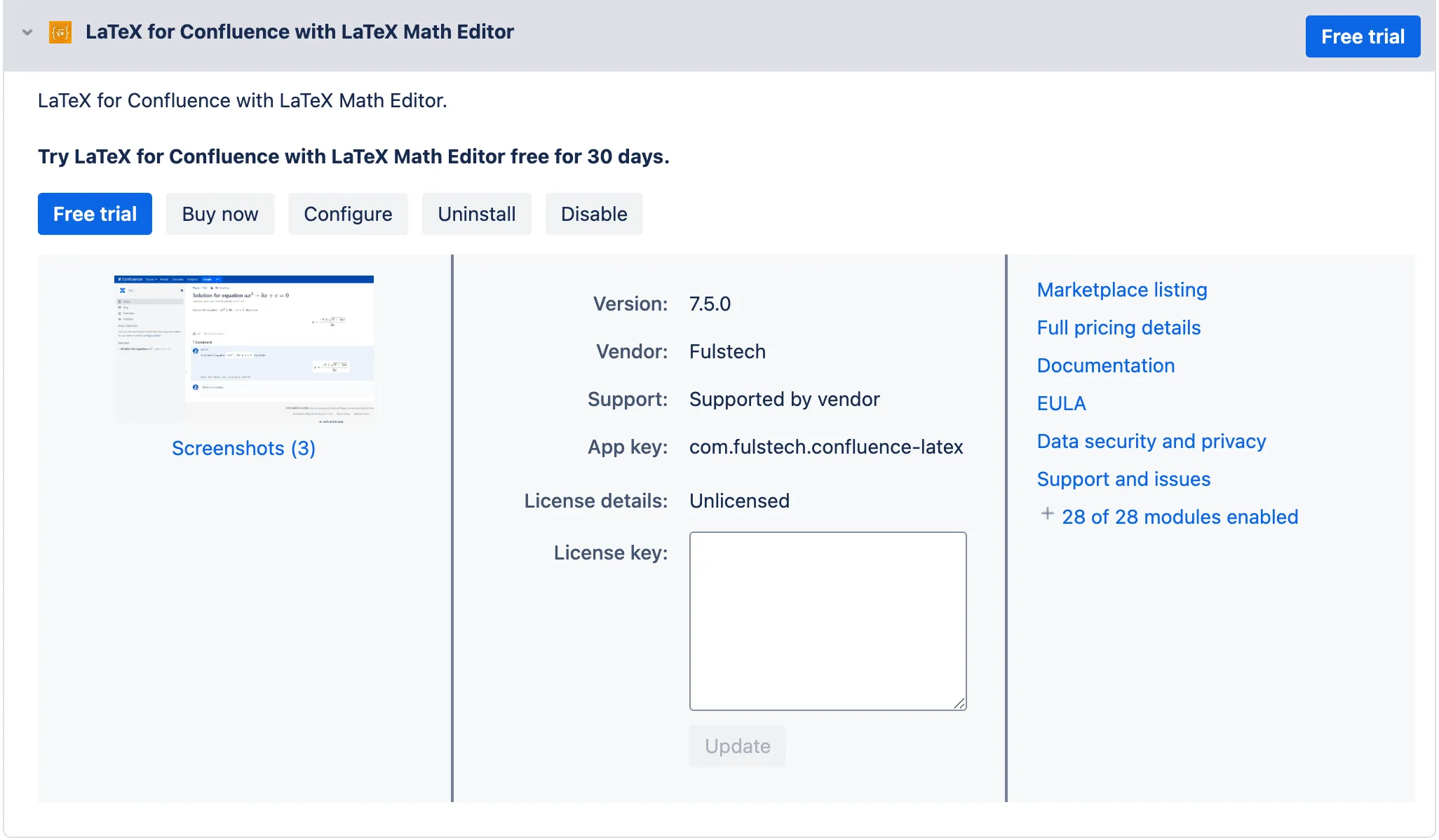The width and height of the screenshot is (1439, 840).
Task: Click the app title LaTeX for Confluence
Action: [299, 32]
